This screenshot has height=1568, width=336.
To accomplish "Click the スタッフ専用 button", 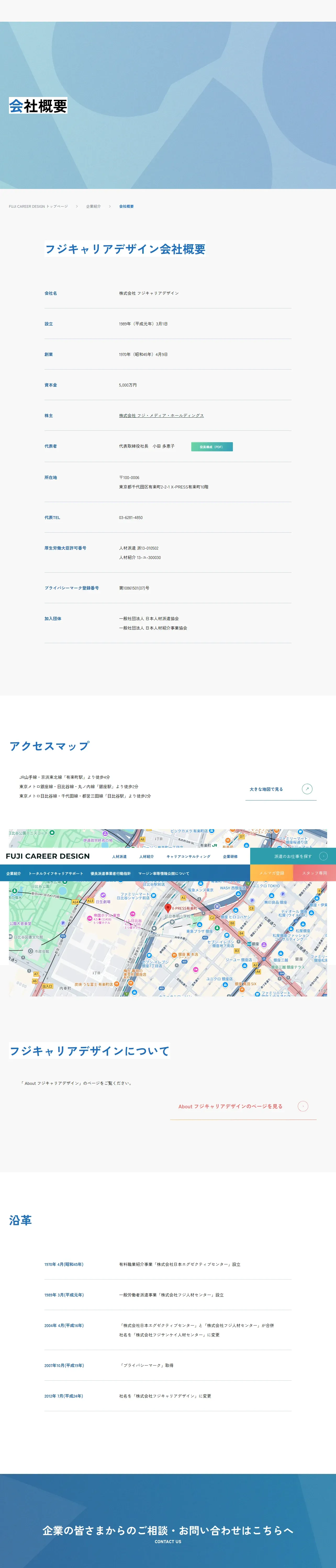I will (x=315, y=873).
